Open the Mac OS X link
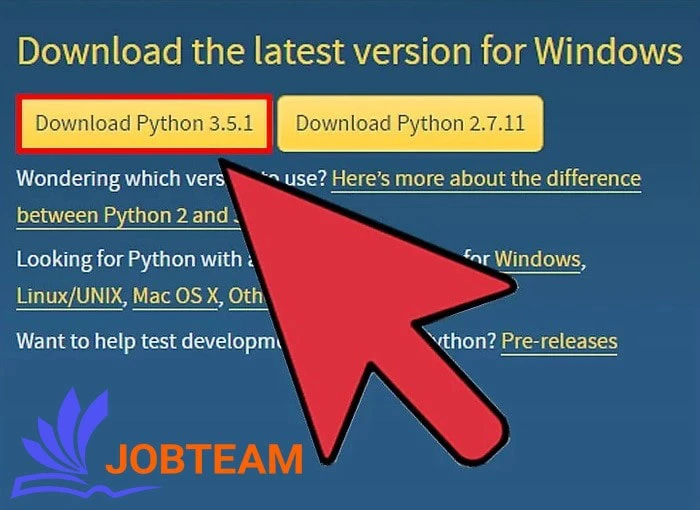The height and width of the screenshot is (510, 700). [175, 296]
